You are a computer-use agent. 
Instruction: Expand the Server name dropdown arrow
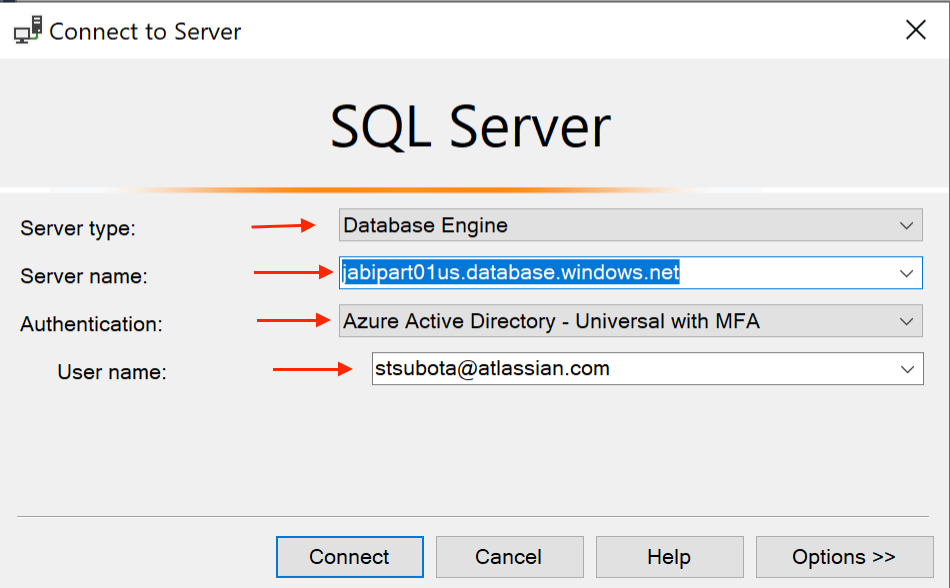pos(906,273)
